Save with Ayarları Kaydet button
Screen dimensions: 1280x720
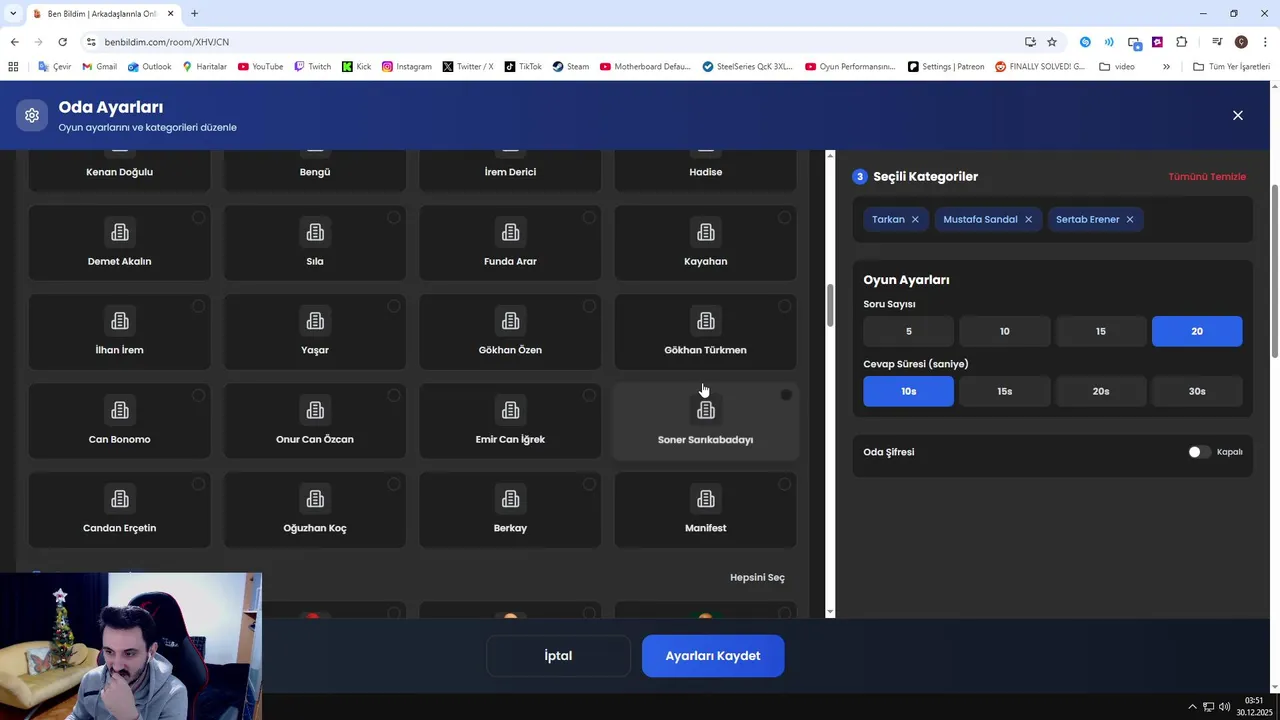[x=713, y=656]
